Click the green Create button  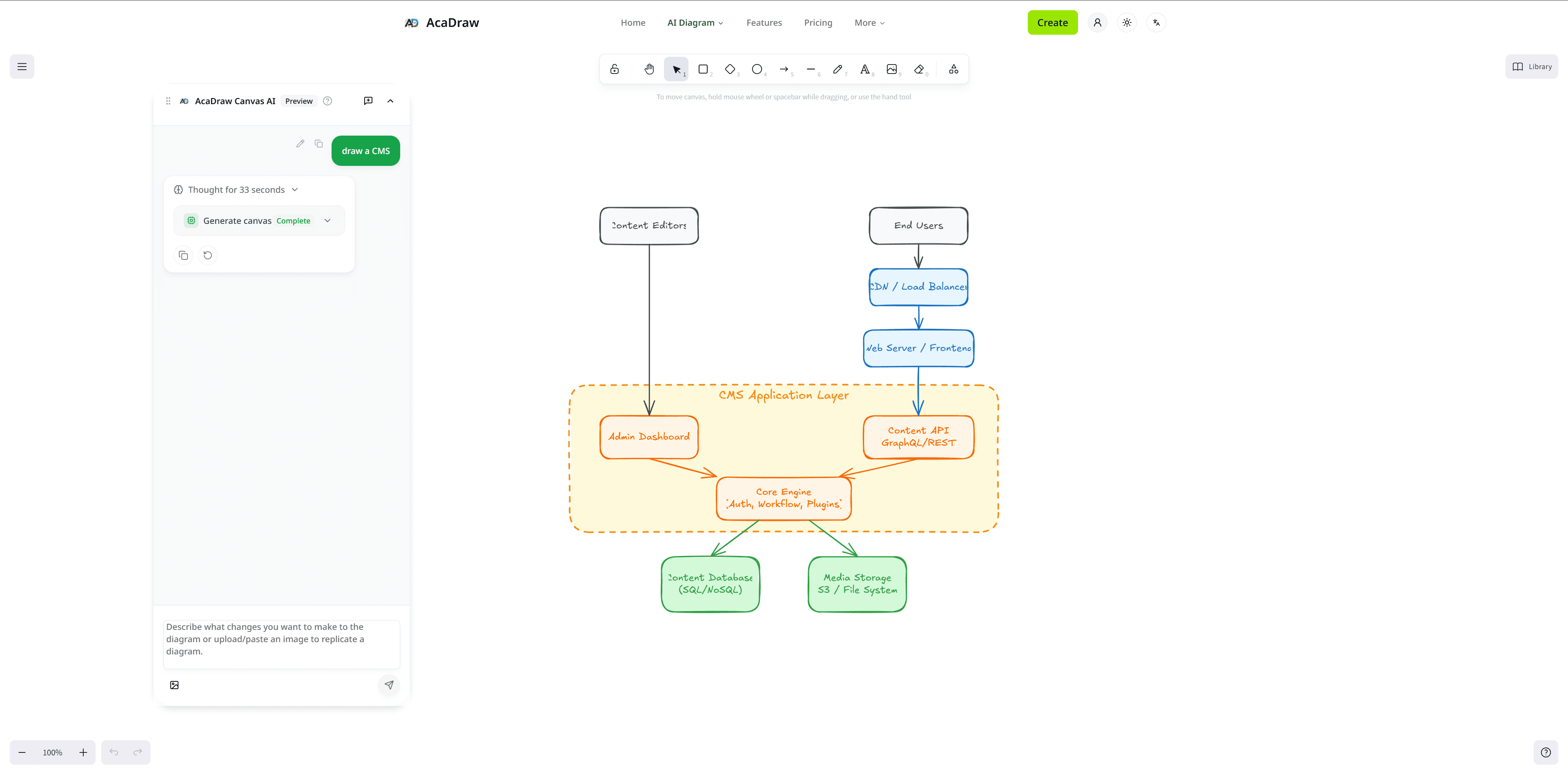point(1052,22)
